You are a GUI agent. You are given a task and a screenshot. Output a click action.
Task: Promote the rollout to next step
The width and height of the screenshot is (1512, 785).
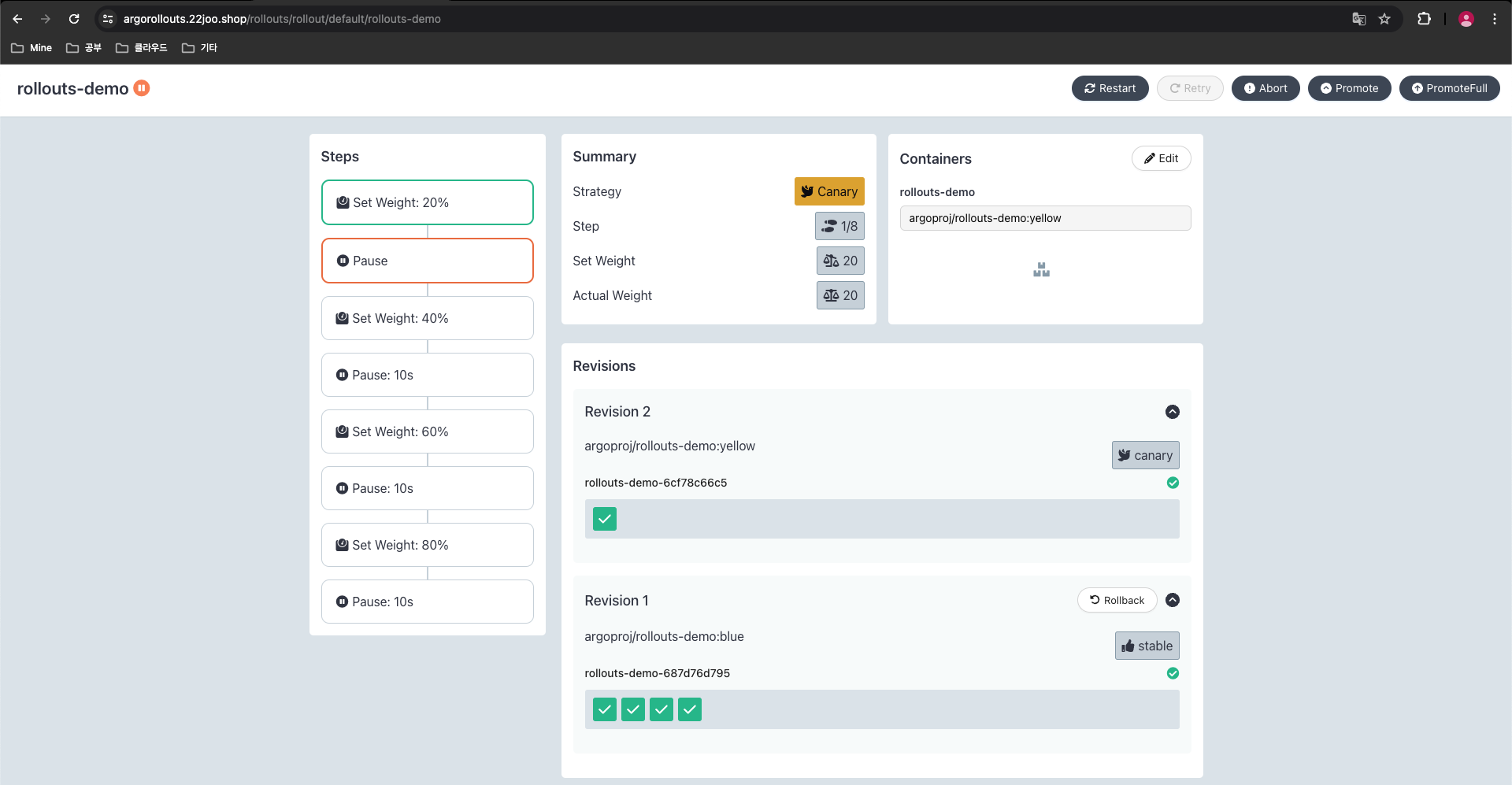[1349, 88]
